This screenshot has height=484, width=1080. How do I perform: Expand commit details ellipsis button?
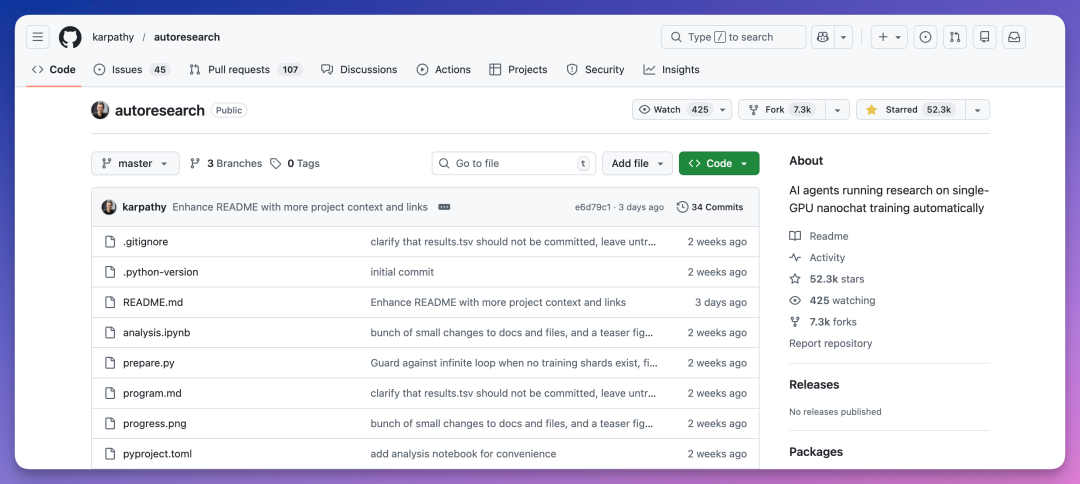tap(444, 207)
